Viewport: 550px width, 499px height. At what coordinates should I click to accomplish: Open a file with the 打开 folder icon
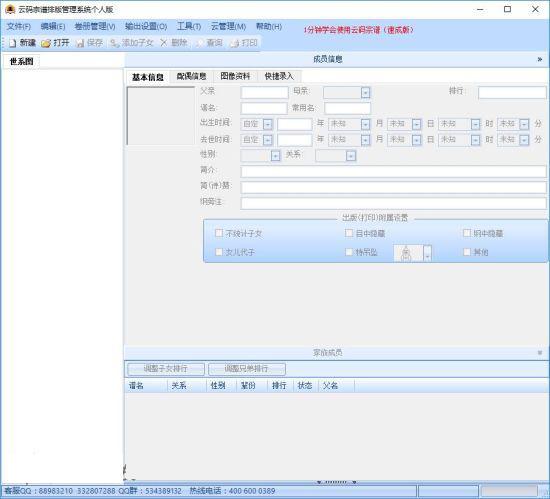pos(46,43)
